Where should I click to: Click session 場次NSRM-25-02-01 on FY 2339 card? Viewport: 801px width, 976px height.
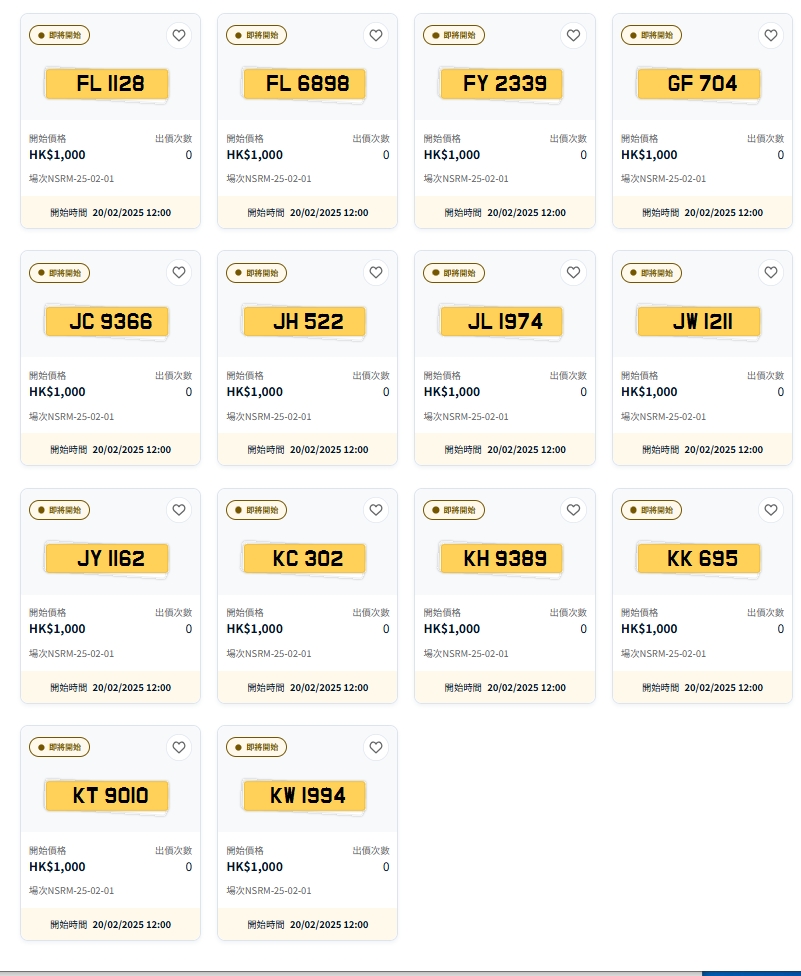point(466,179)
